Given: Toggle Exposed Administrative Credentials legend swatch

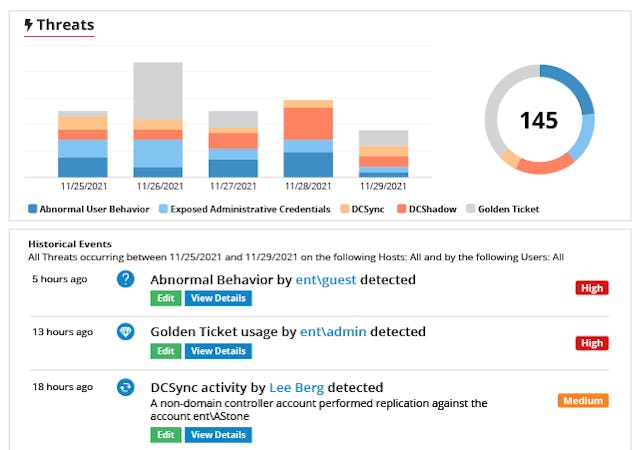Looking at the screenshot, I should tap(163, 209).
